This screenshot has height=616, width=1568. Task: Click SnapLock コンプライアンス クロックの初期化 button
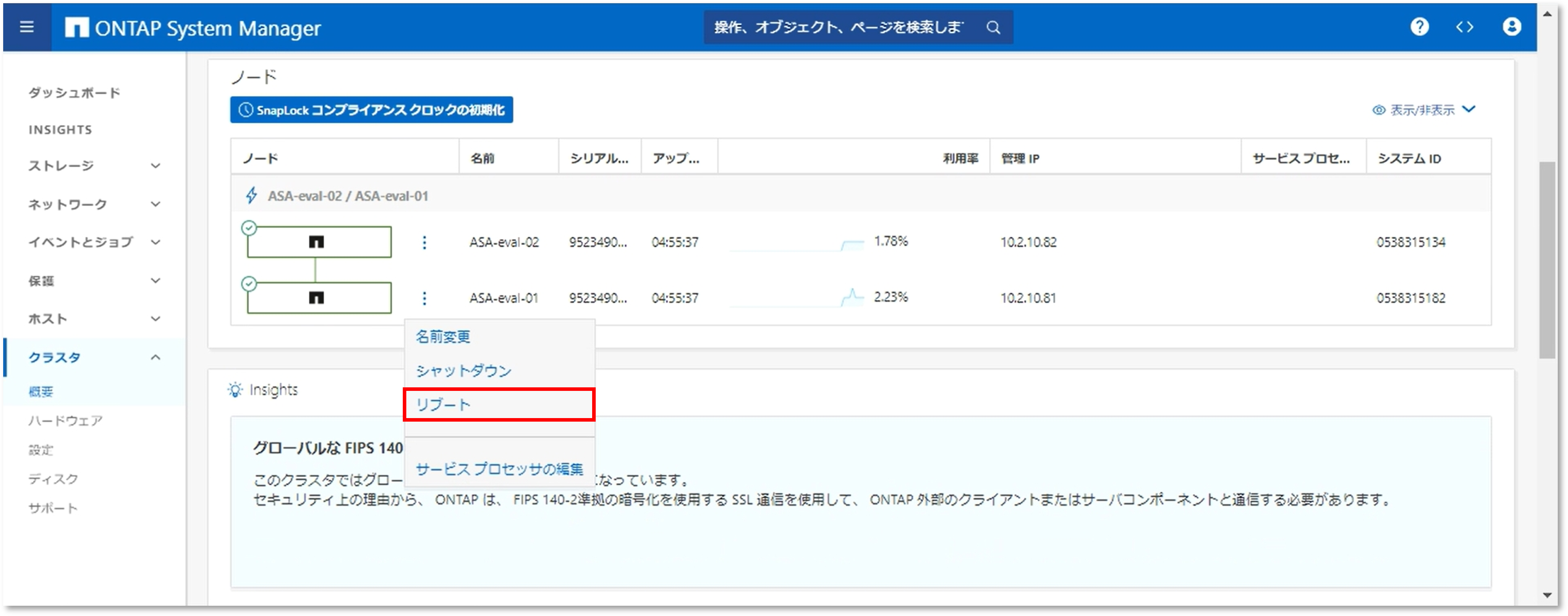pyautogui.click(x=371, y=110)
